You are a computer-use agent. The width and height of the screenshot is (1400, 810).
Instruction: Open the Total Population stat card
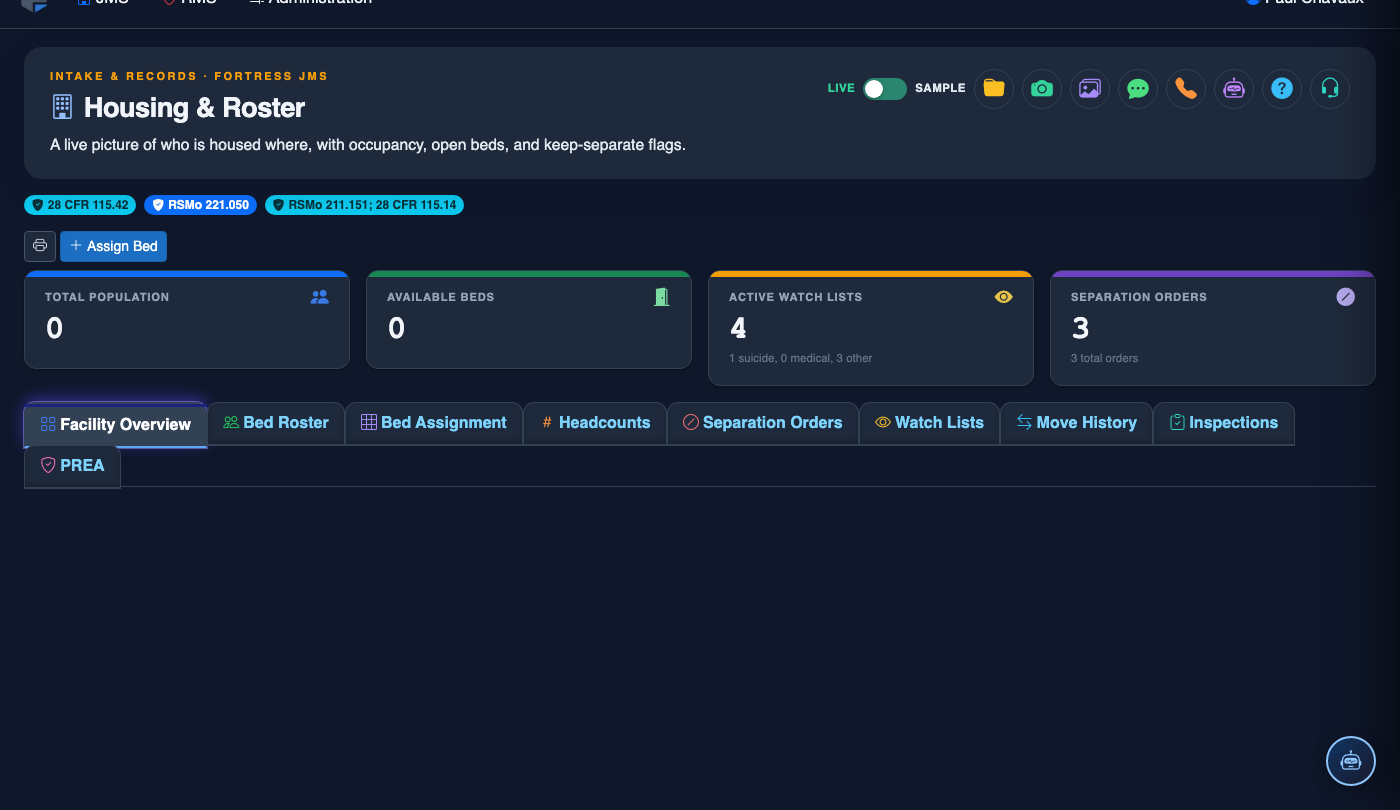tap(187, 319)
